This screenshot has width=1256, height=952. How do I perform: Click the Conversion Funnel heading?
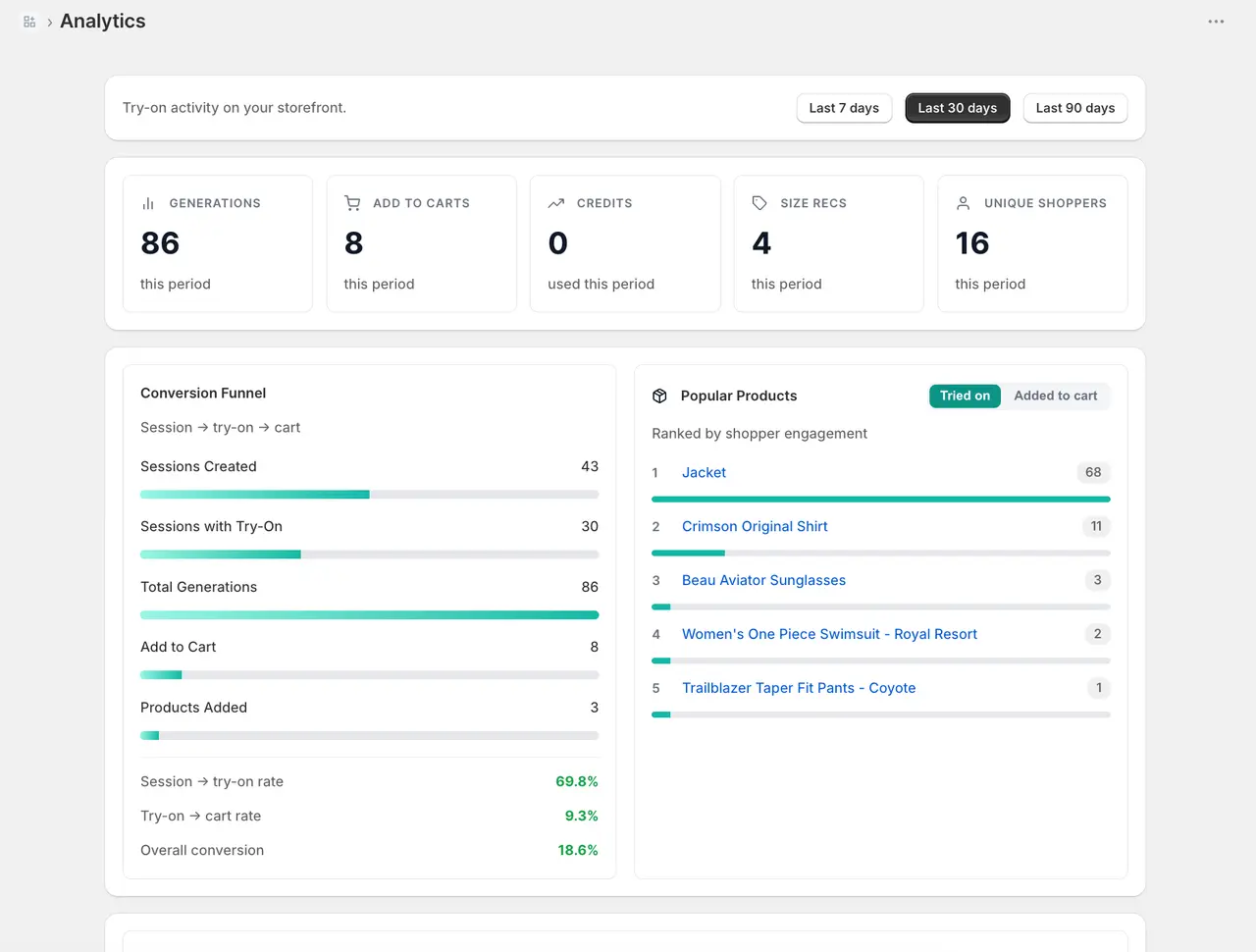point(203,393)
